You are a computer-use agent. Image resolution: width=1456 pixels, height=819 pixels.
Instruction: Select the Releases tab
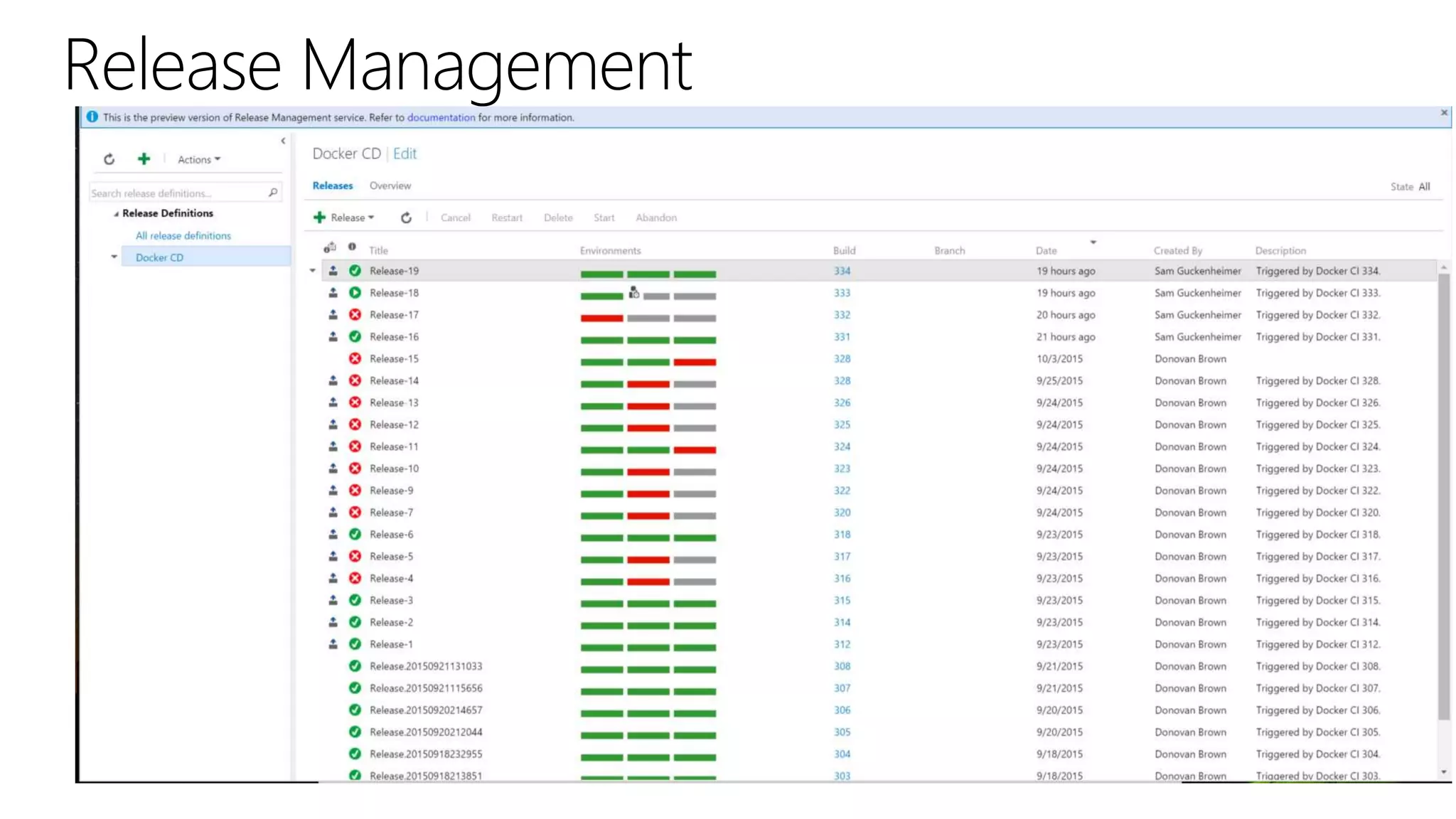332,186
